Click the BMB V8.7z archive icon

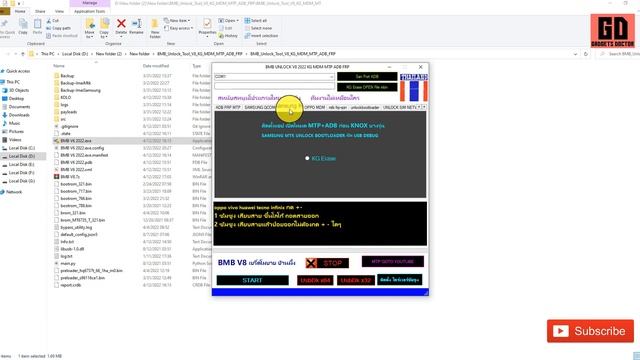pos(56,177)
